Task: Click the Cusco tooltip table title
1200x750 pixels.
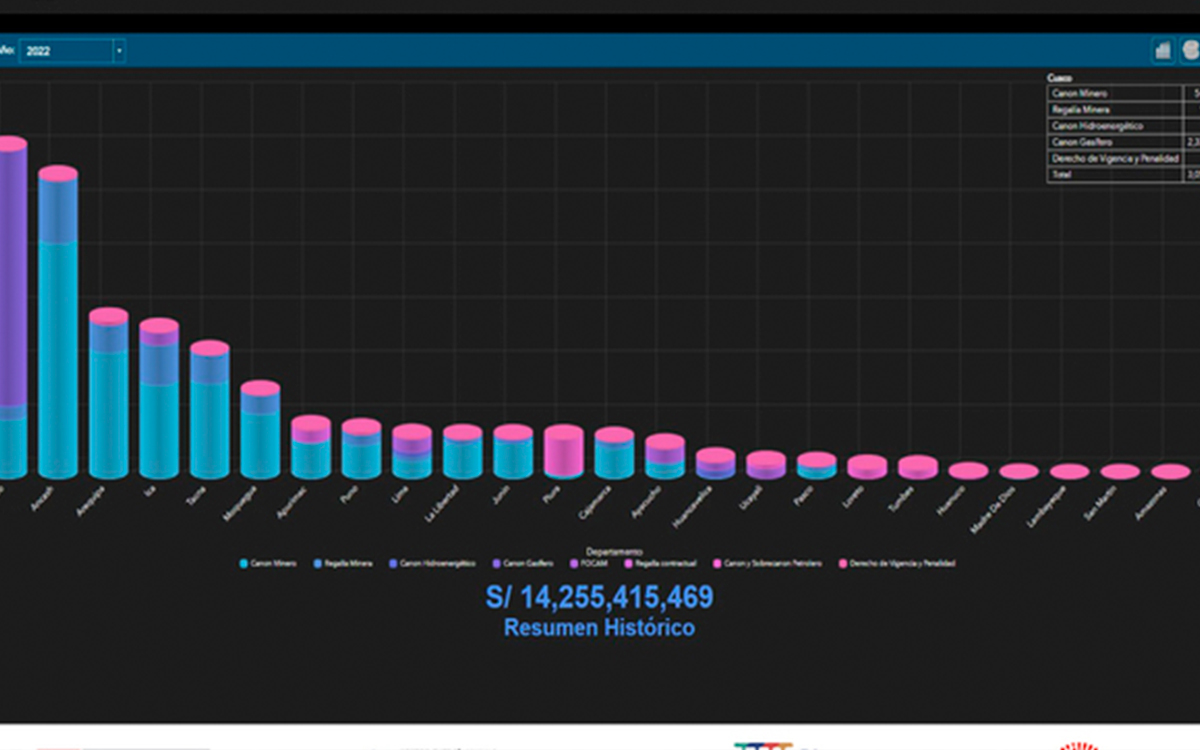Action: pyautogui.click(x=1059, y=78)
